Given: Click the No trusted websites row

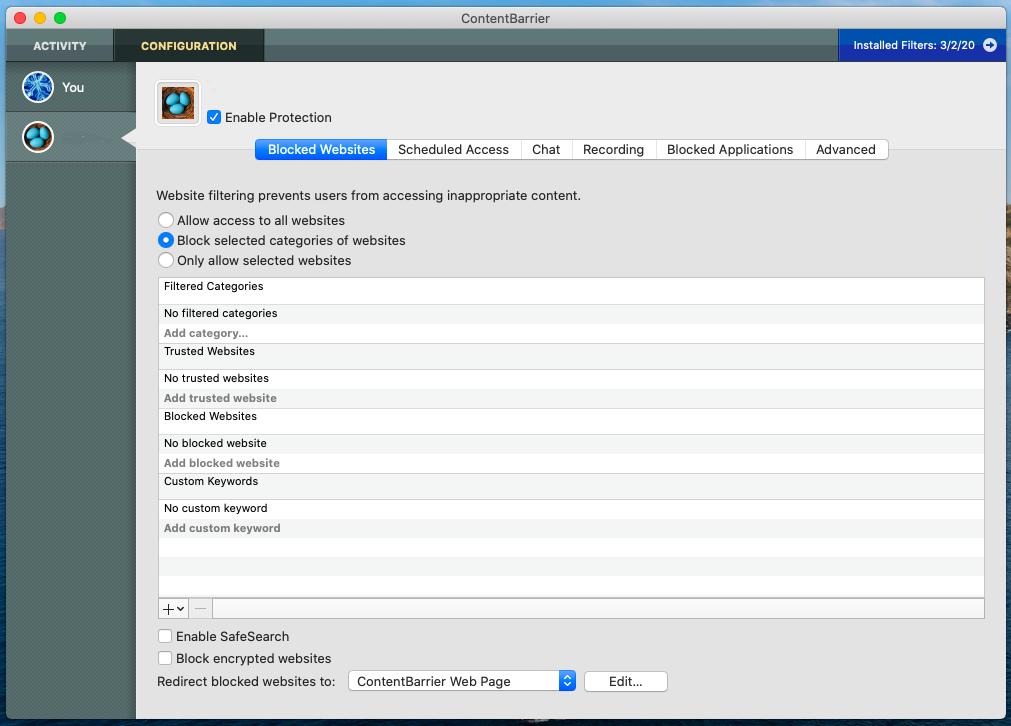Looking at the screenshot, I should point(571,378).
